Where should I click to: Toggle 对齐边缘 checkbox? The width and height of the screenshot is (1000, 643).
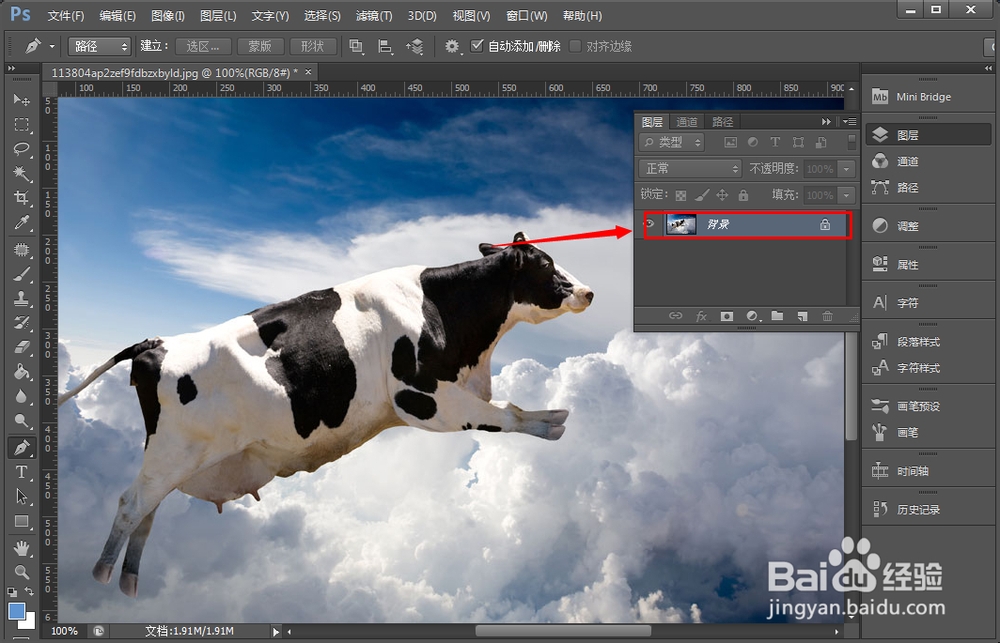click(575, 46)
